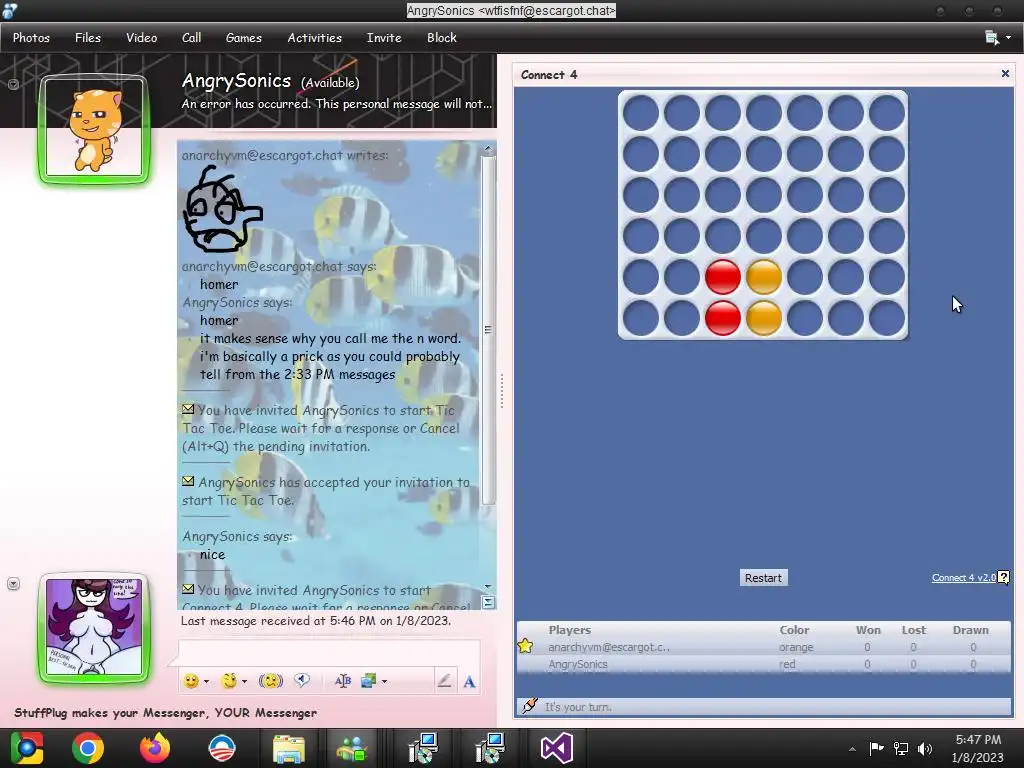Show hidden tray icons arrow

click(852, 749)
